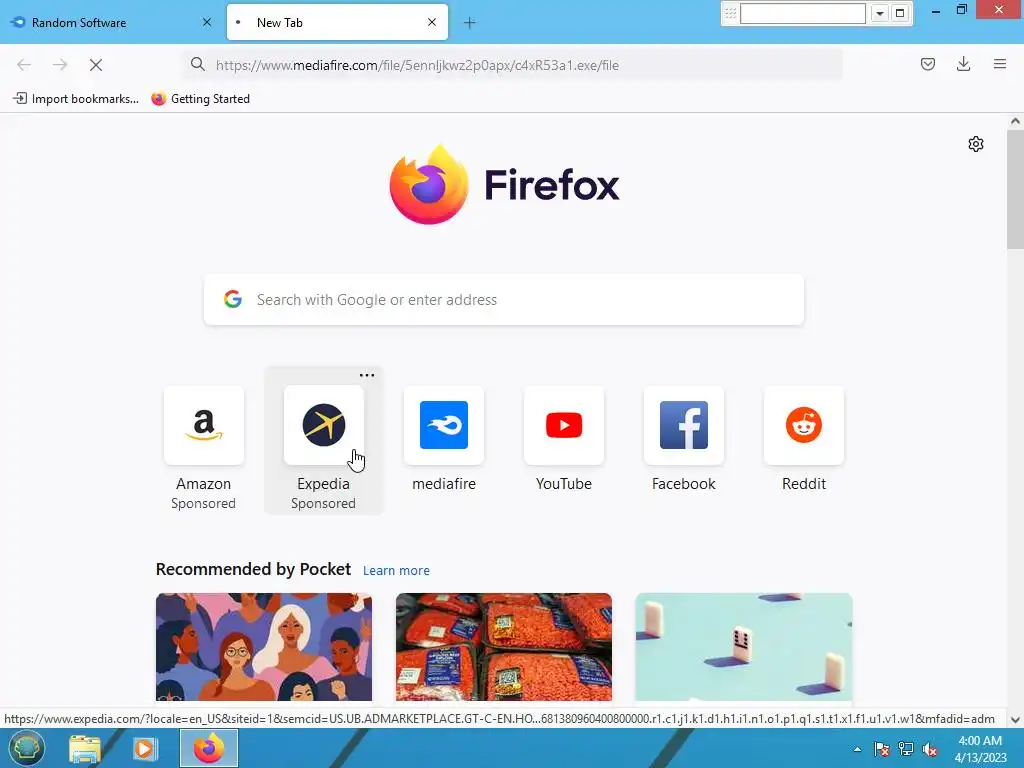Open the Reddit shortcut tile

tap(804, 425)
